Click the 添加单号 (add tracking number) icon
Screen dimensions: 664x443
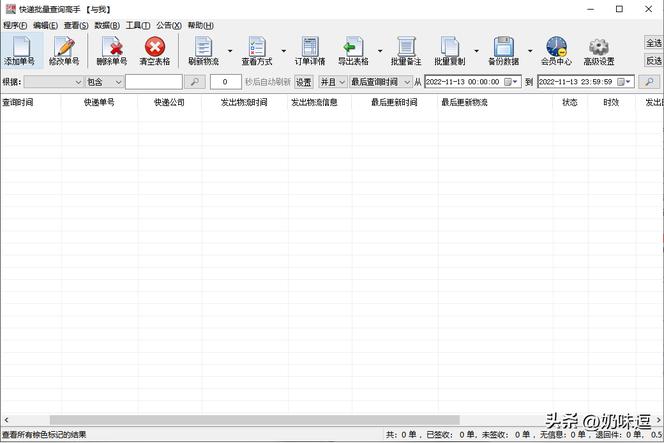21,50
